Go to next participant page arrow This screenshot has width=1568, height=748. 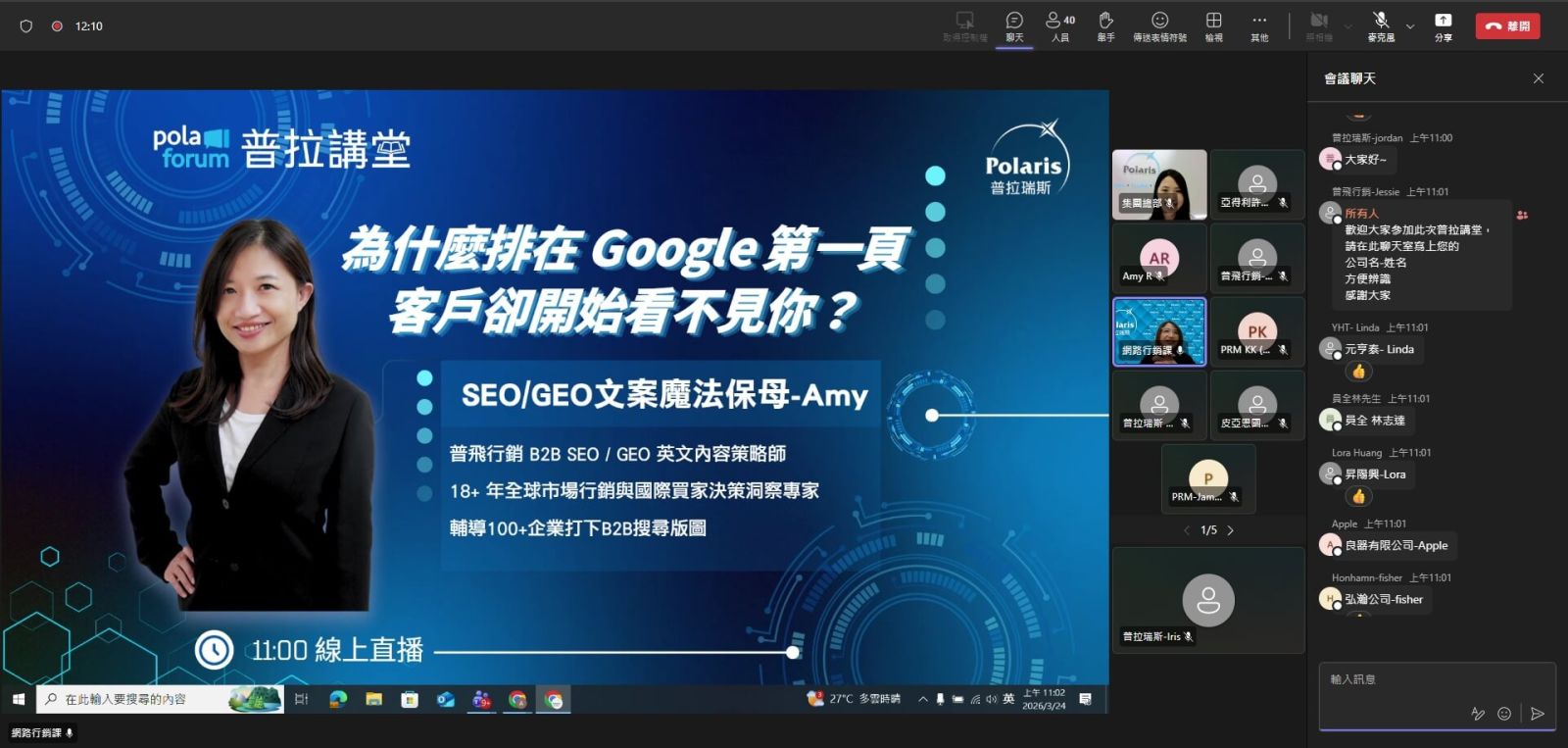[x=1231, y=530]
